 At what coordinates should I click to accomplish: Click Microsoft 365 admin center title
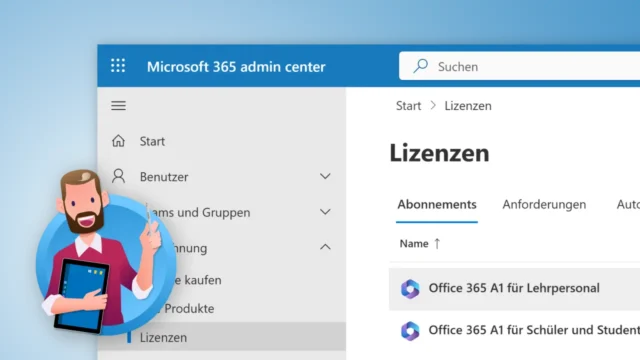tap(236, 67)
